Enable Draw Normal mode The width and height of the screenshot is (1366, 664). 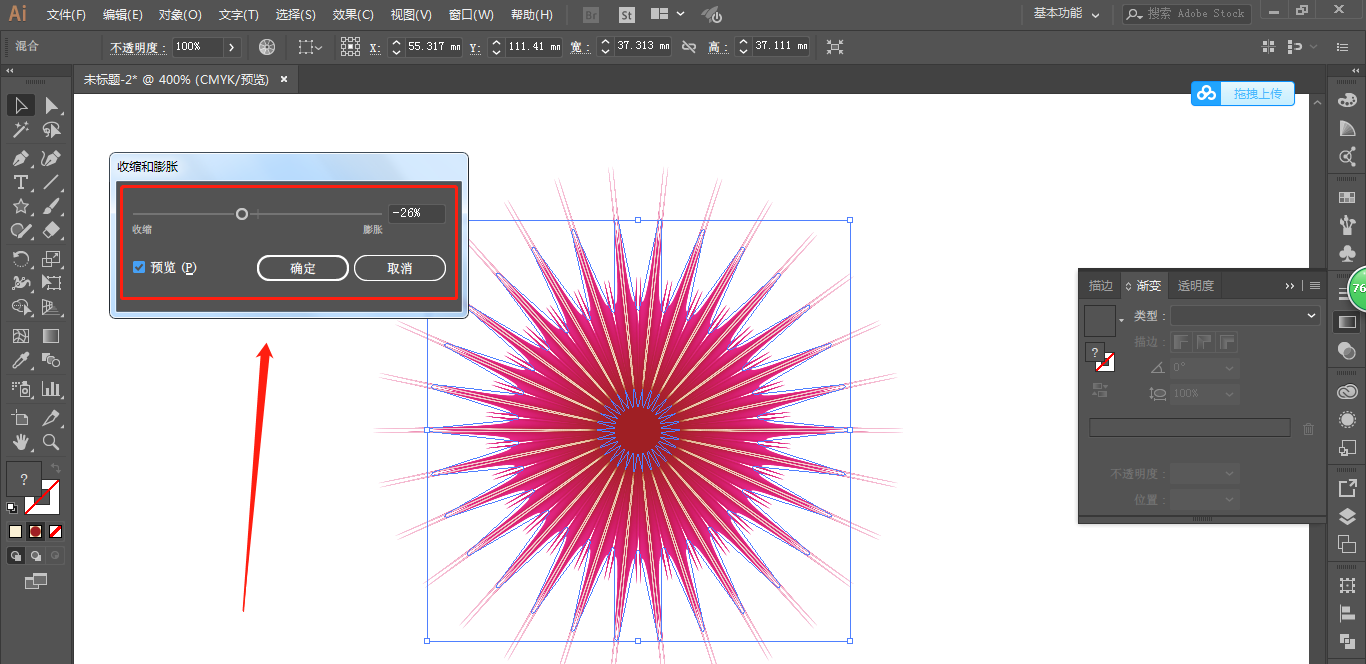(17, 556)
